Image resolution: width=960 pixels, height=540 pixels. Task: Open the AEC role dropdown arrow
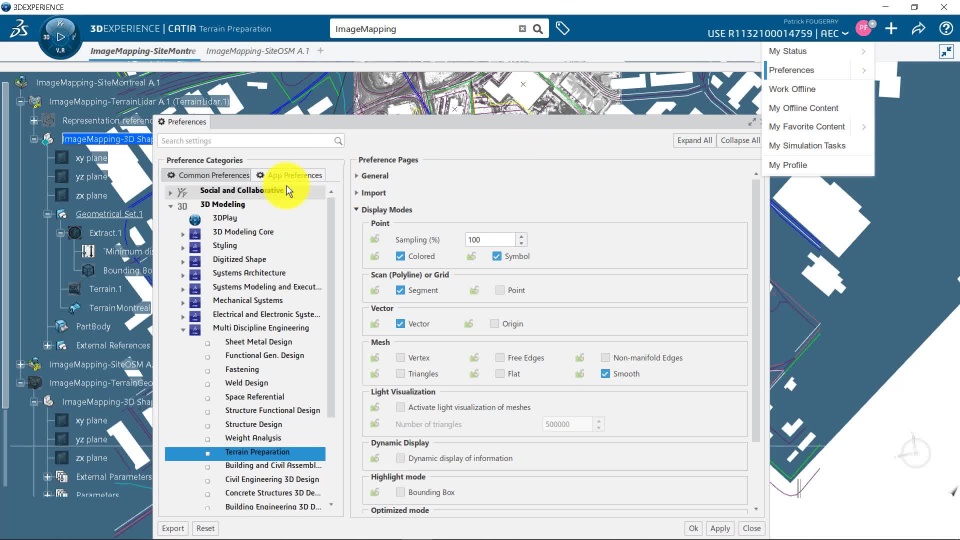point(845,34)
